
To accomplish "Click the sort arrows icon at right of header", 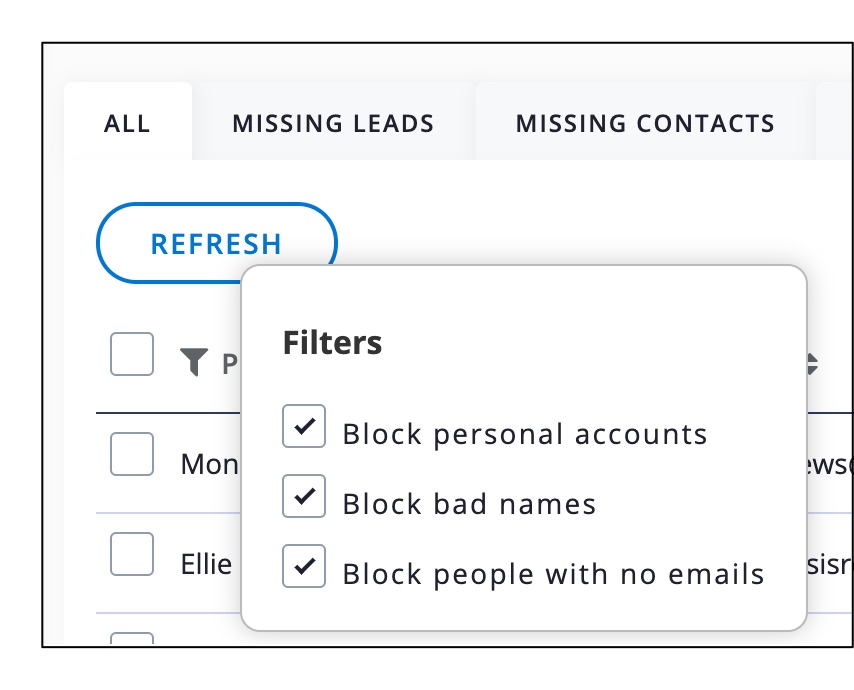I will (x=812, y=364).
